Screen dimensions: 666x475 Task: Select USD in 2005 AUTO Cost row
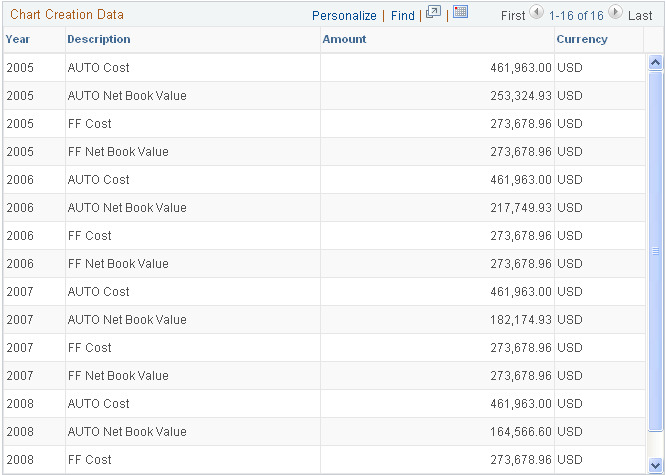(x=570, y=68)
